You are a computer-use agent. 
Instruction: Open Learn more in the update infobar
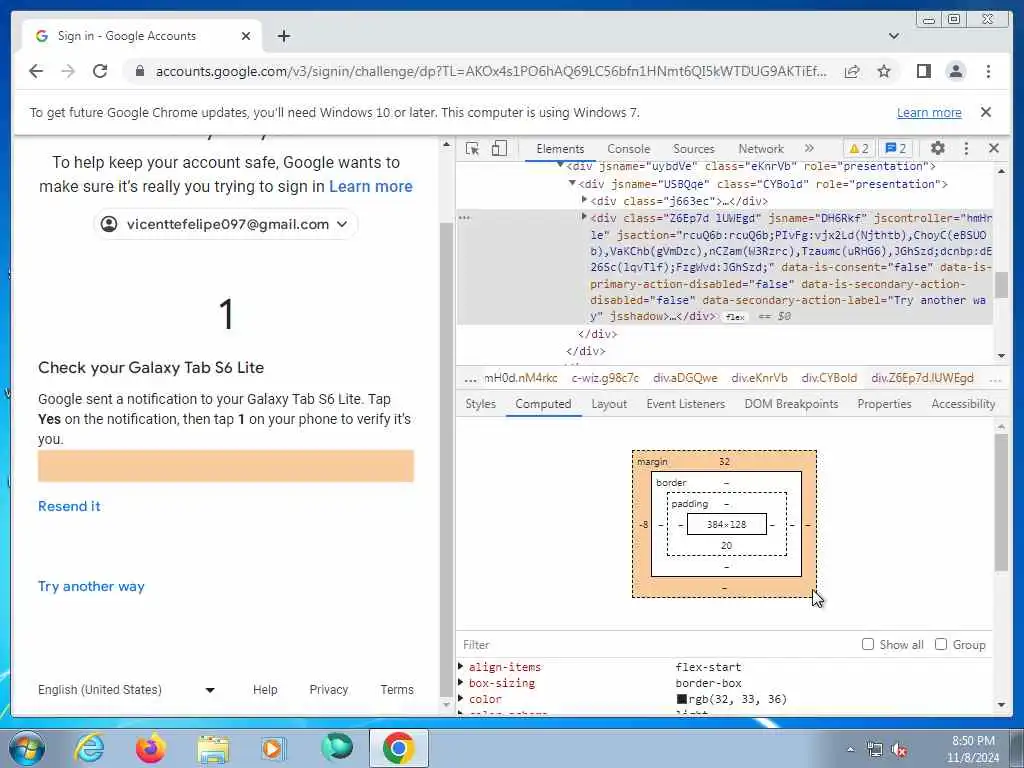(x=929, y=112)
